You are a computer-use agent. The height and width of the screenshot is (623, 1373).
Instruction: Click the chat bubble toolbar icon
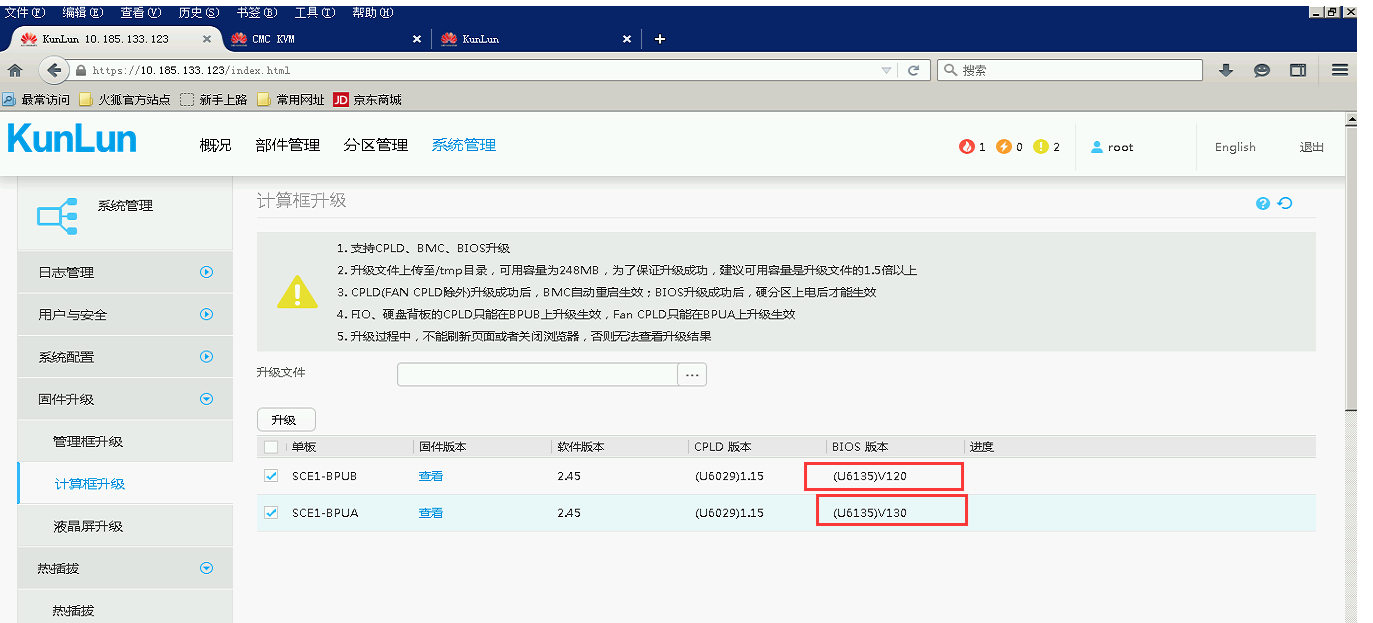(x=1262, y=70)
